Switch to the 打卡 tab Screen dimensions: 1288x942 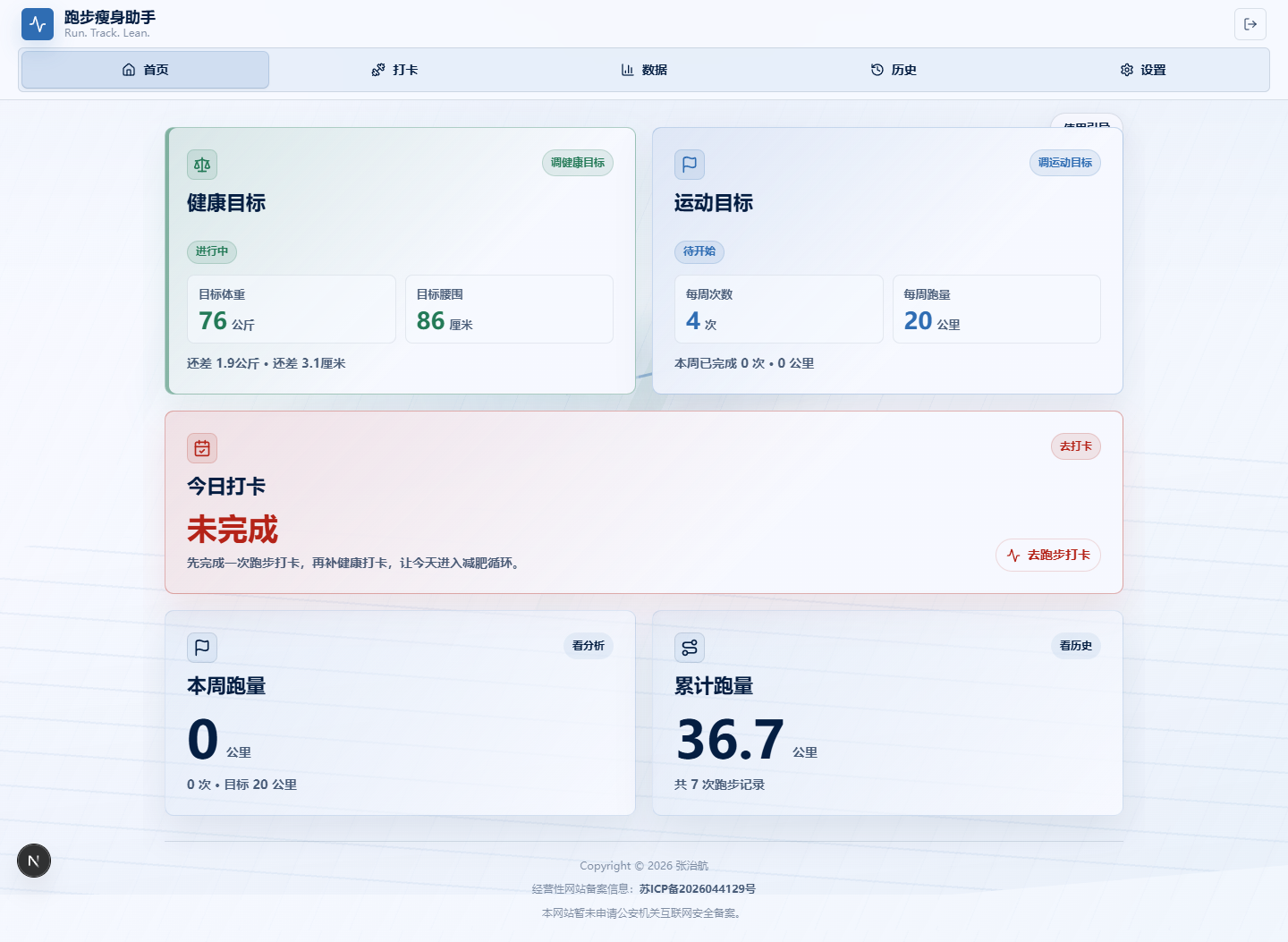(394, 70)
